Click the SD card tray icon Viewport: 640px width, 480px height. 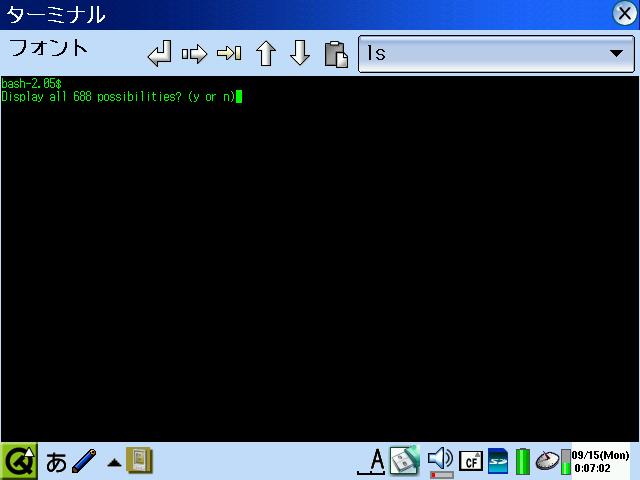pos(498,461)
